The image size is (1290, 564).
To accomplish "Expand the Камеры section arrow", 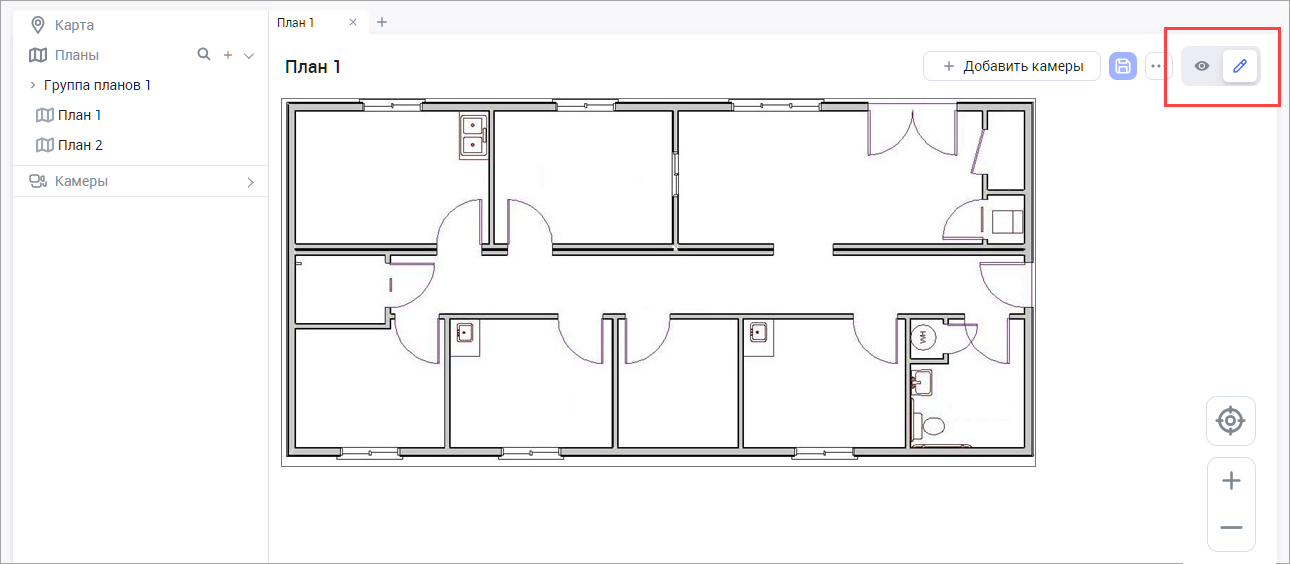I will 250,182.
